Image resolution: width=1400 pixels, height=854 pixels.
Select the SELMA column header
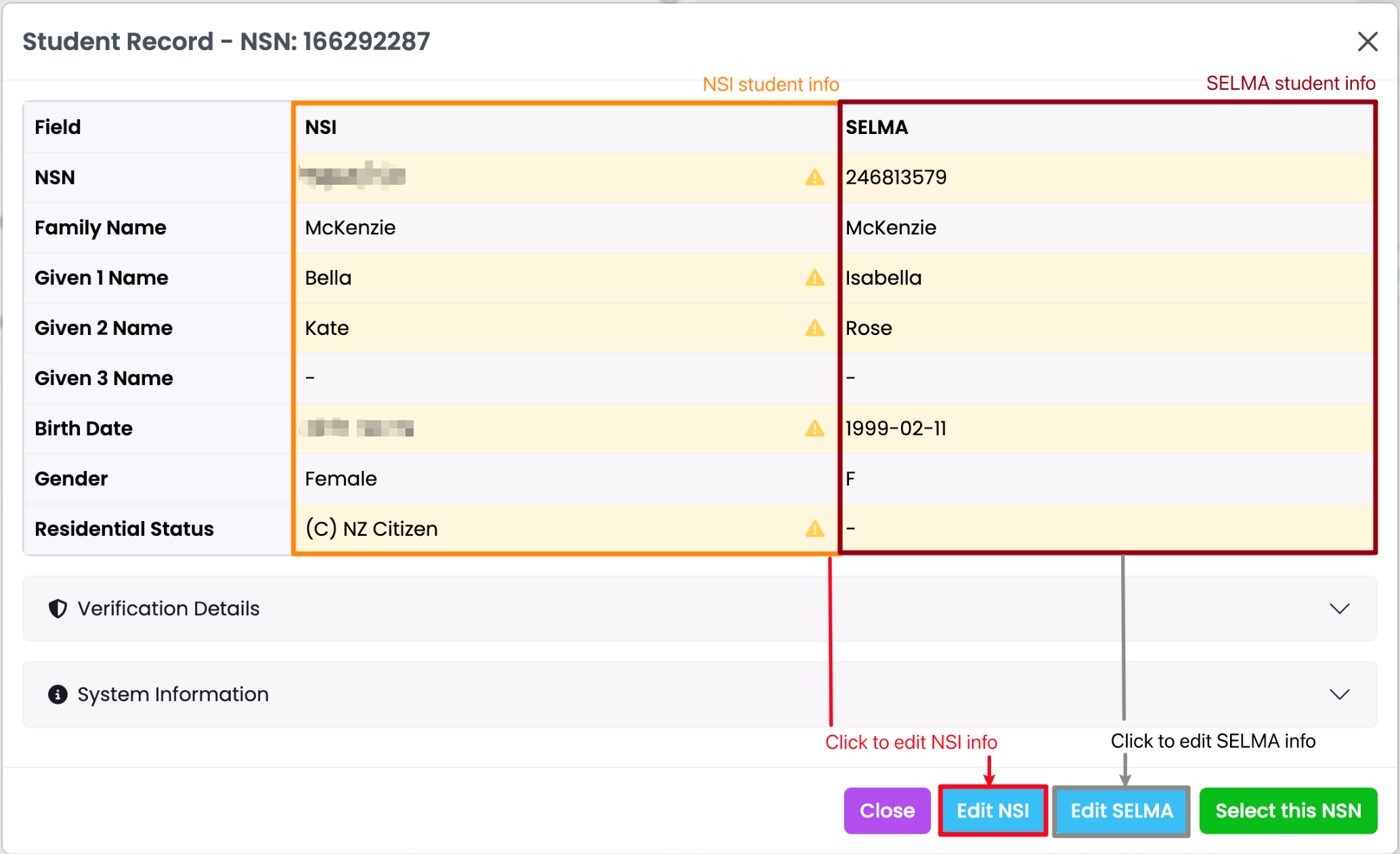[x=877, y=127]
